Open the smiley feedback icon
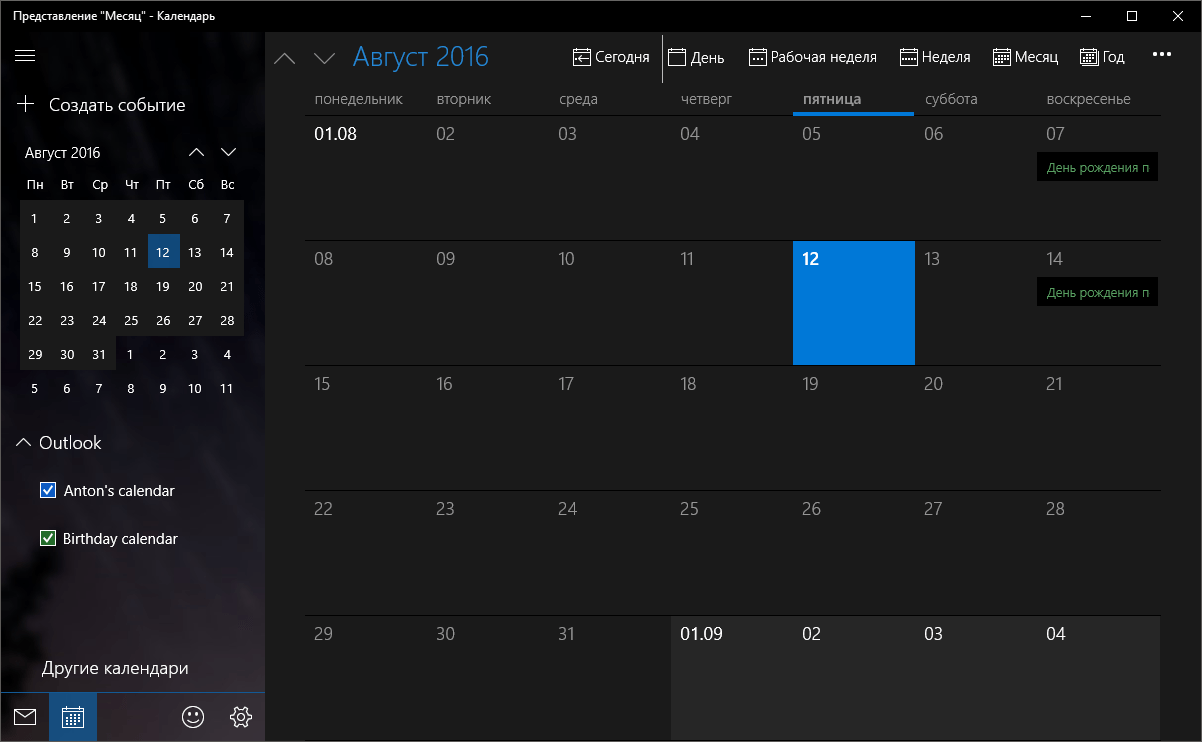1202x742 pixels. (x=193, y=717)
